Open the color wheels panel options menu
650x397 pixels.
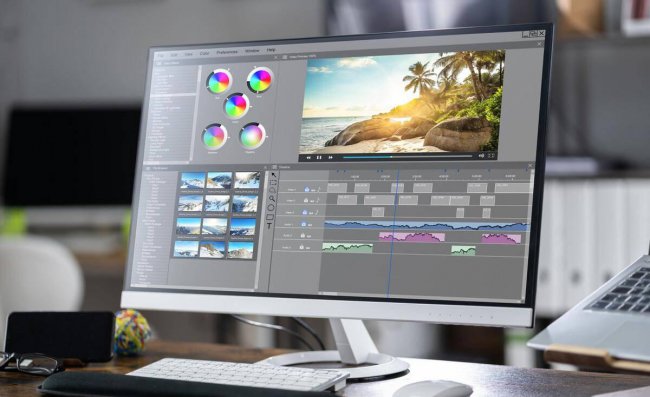click(x=158, y=63)
